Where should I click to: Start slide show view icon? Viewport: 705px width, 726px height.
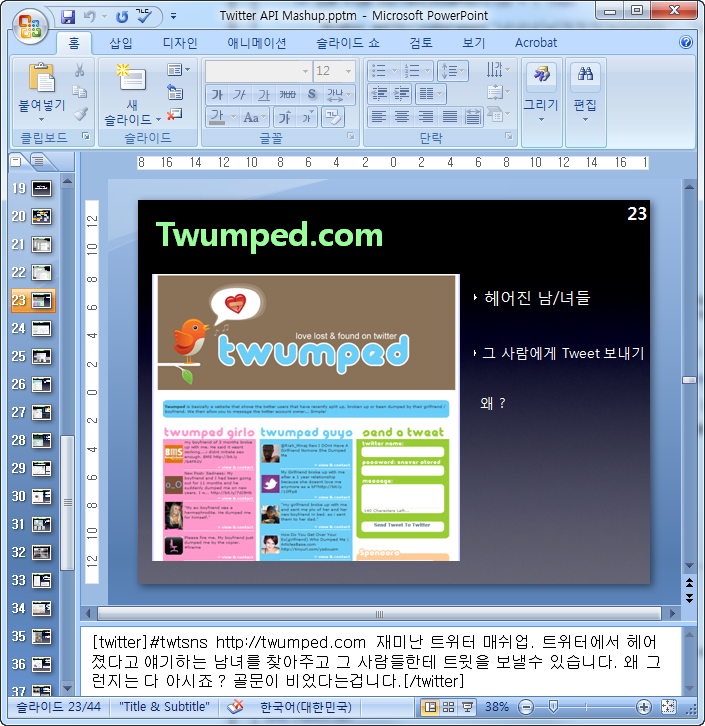467,707
